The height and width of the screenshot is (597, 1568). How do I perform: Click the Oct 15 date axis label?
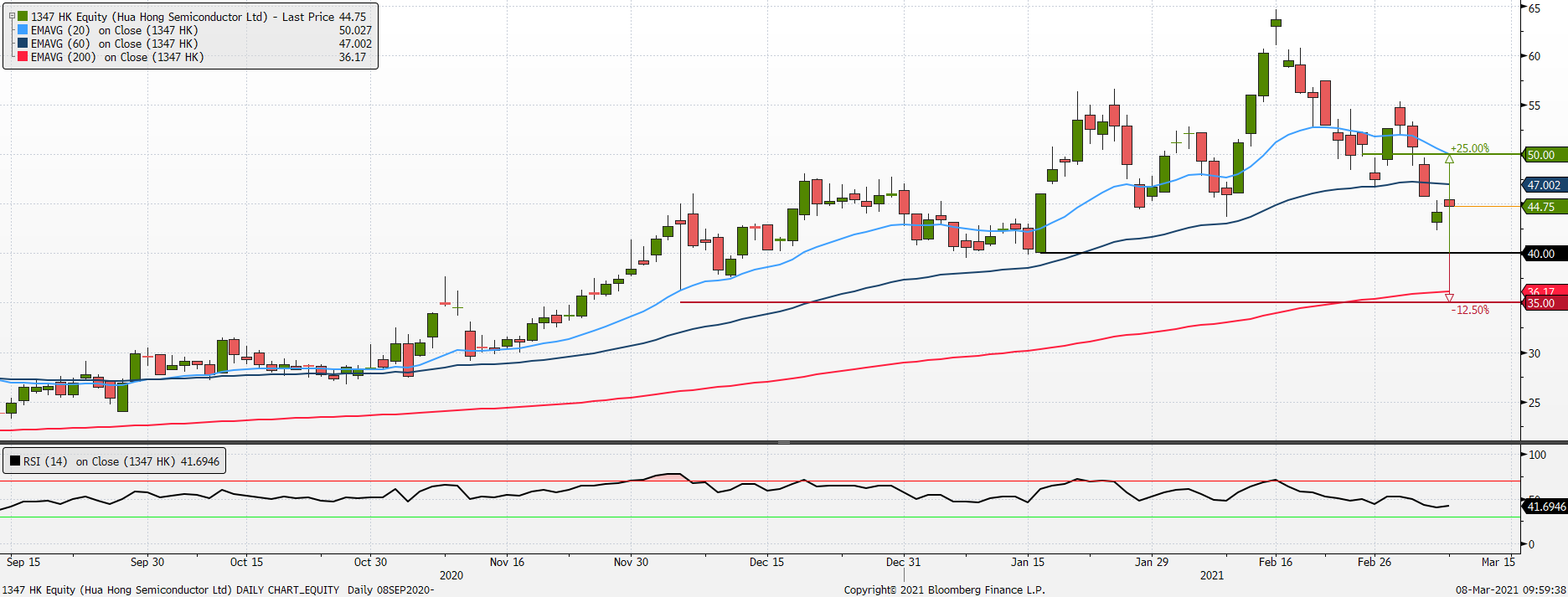[246, 562]
